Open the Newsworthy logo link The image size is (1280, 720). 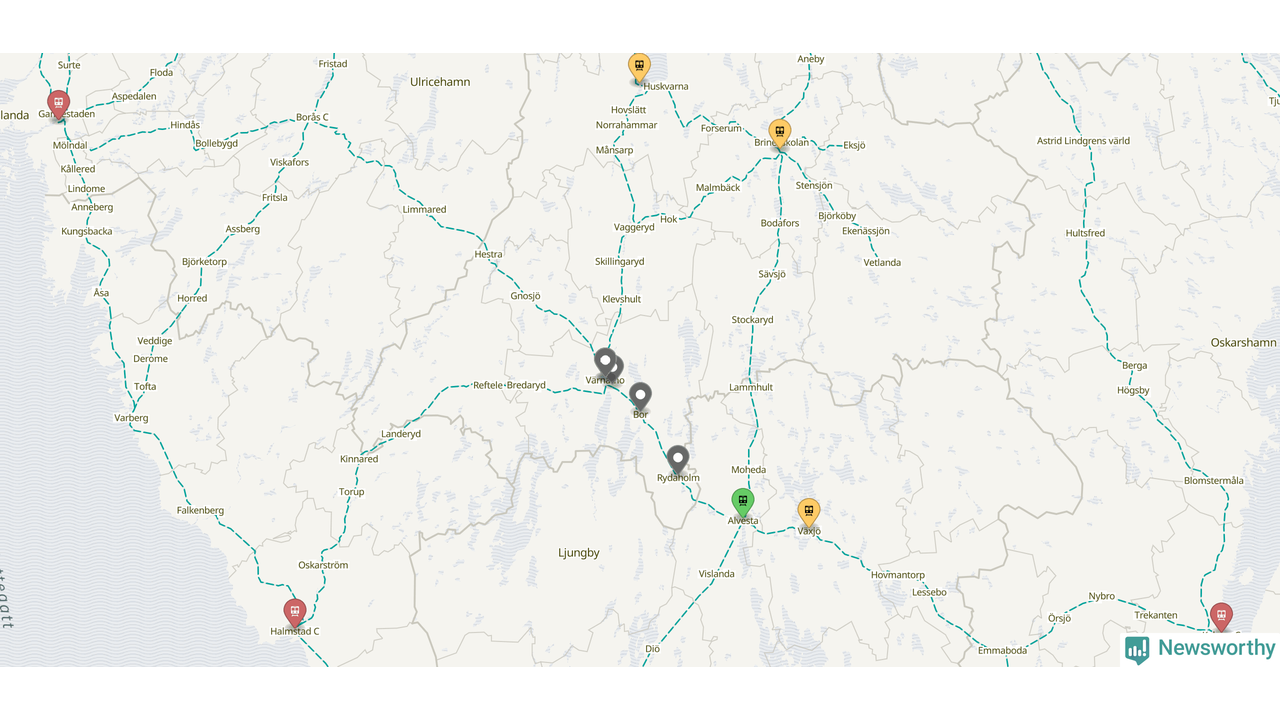[x=1200, y=649]
